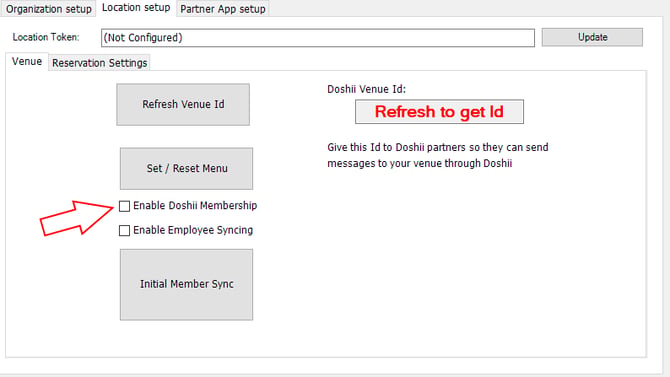The image size is (670, 377).
Task: Start the Initial Member Sync
Action: (186, 284)
